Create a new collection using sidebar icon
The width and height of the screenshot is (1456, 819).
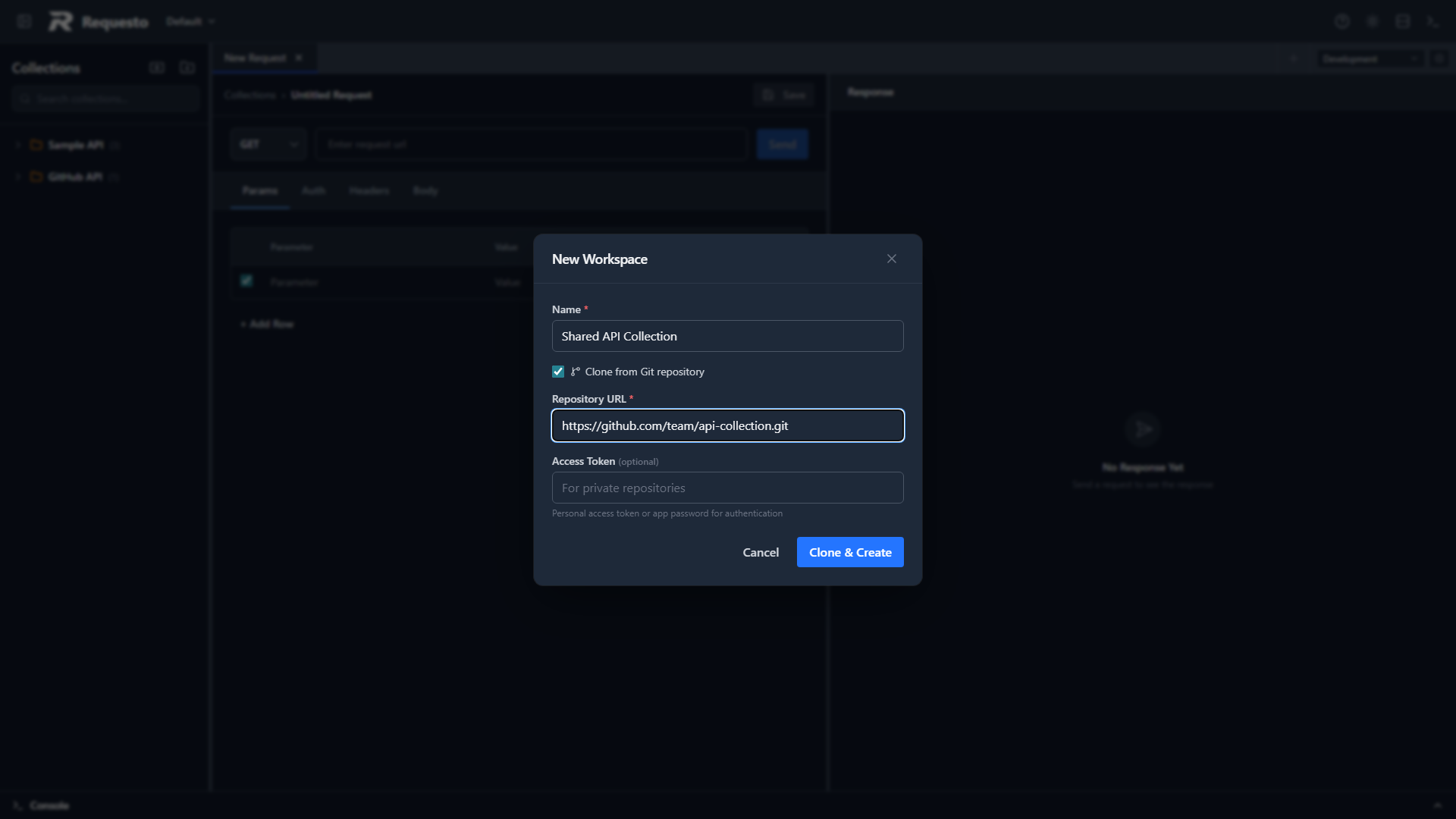point(157,67)
